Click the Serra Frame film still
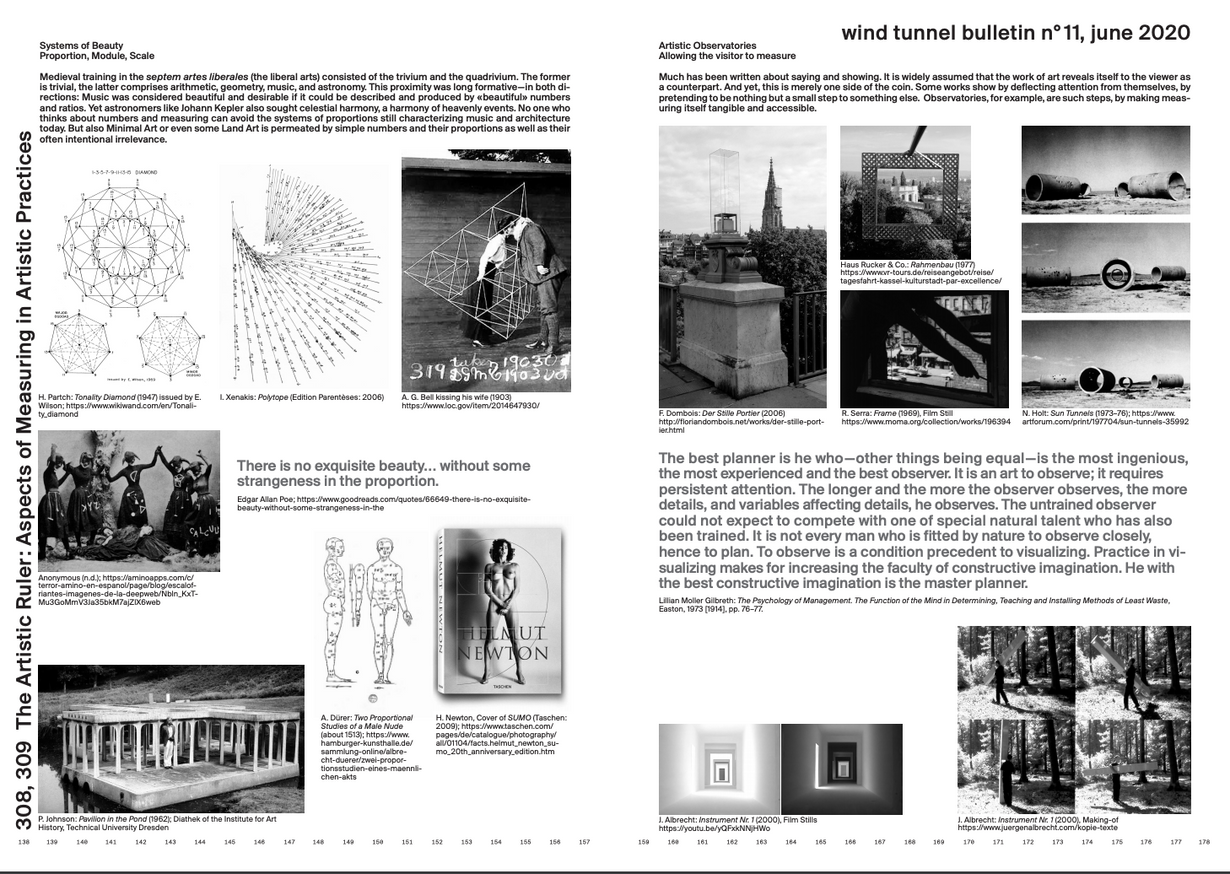 tap(924, 348)
